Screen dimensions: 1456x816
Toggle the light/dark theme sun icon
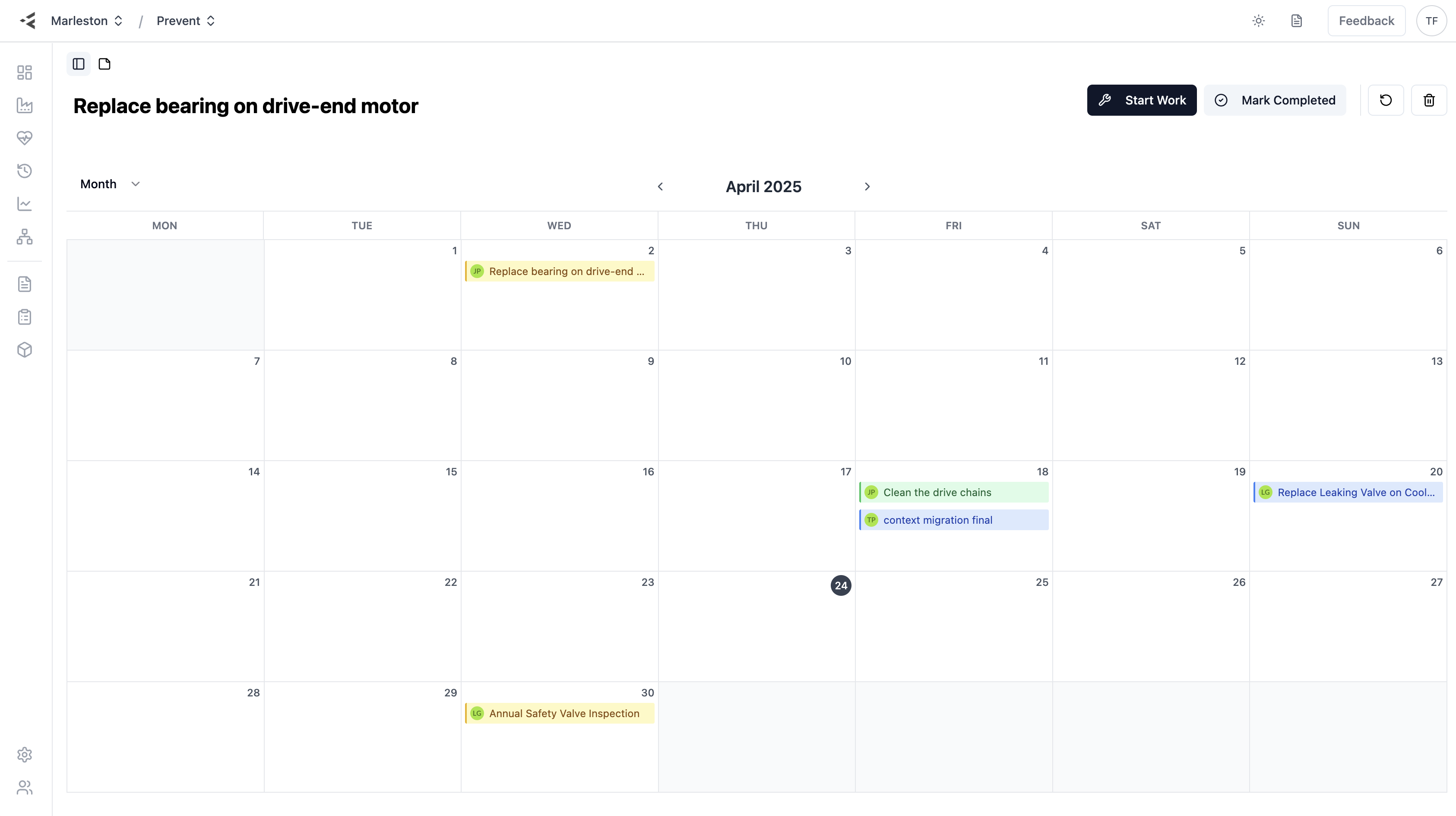1258,21
